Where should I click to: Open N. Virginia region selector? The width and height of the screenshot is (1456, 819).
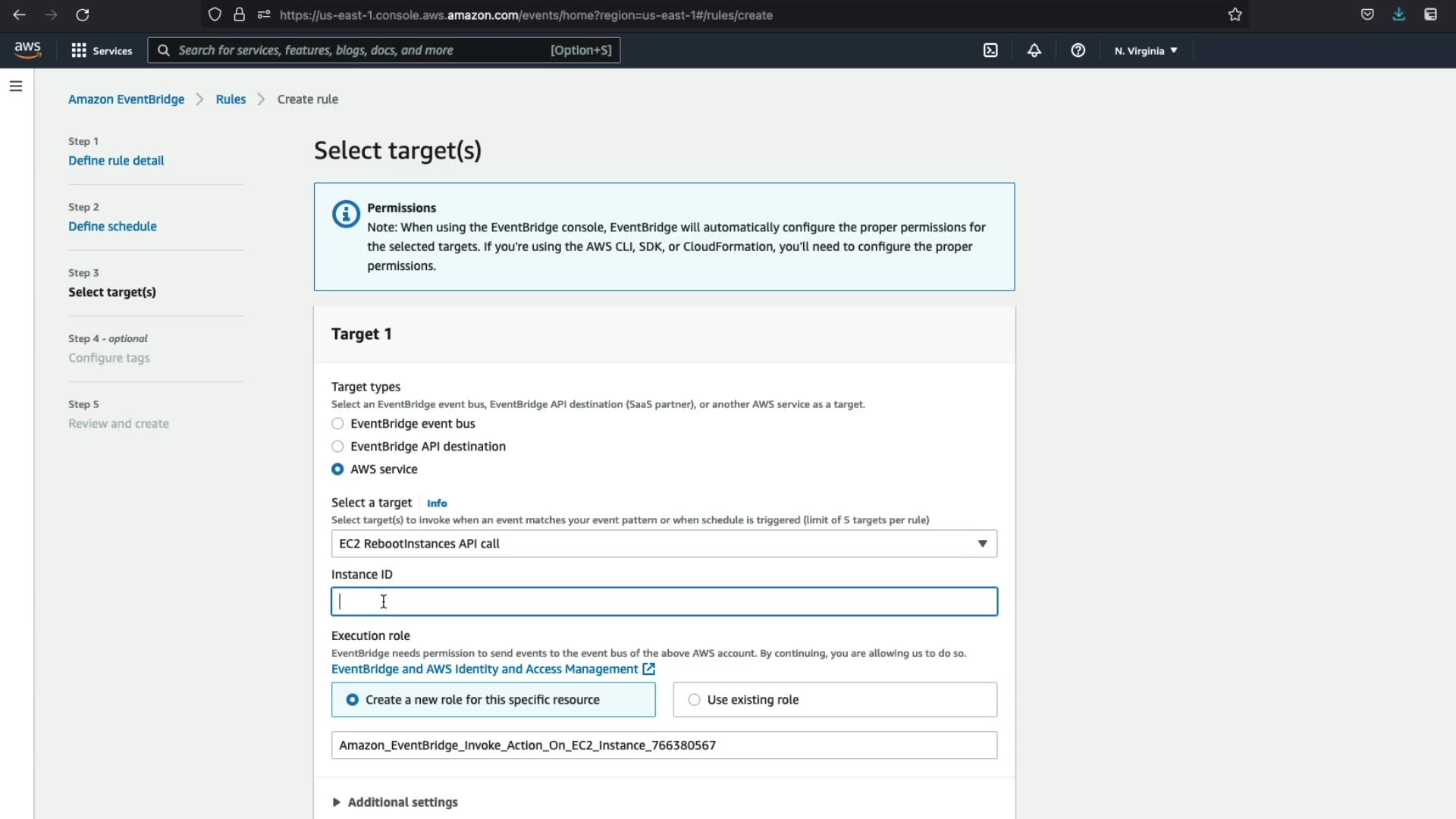[1145, 51]
